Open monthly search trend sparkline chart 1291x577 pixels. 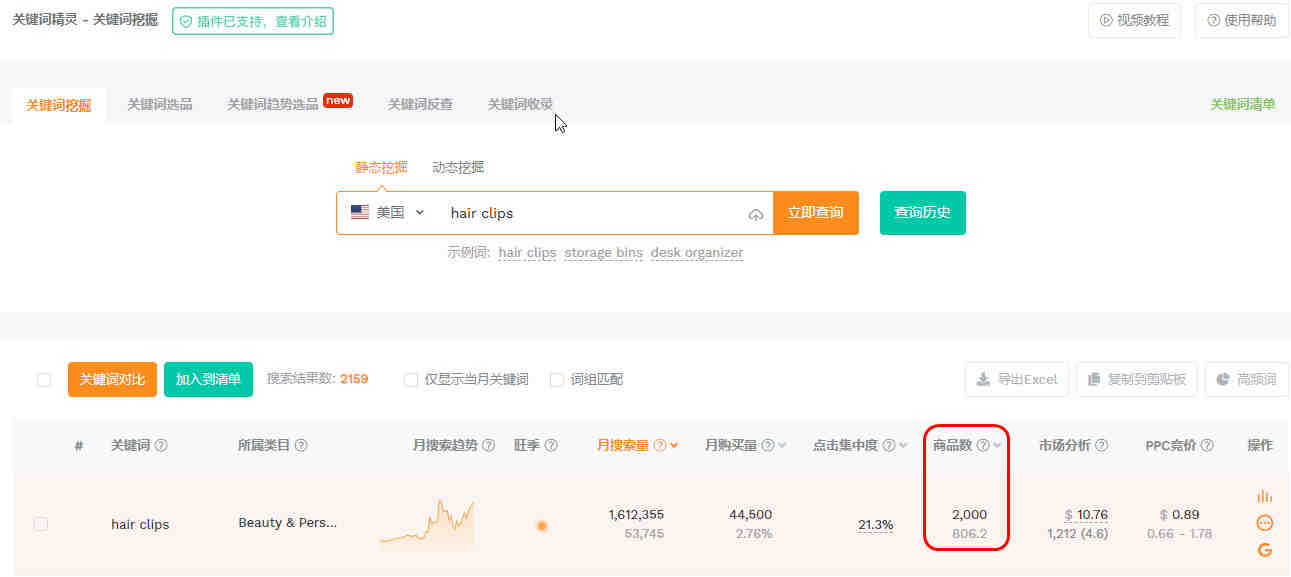[x=427, y=523]
